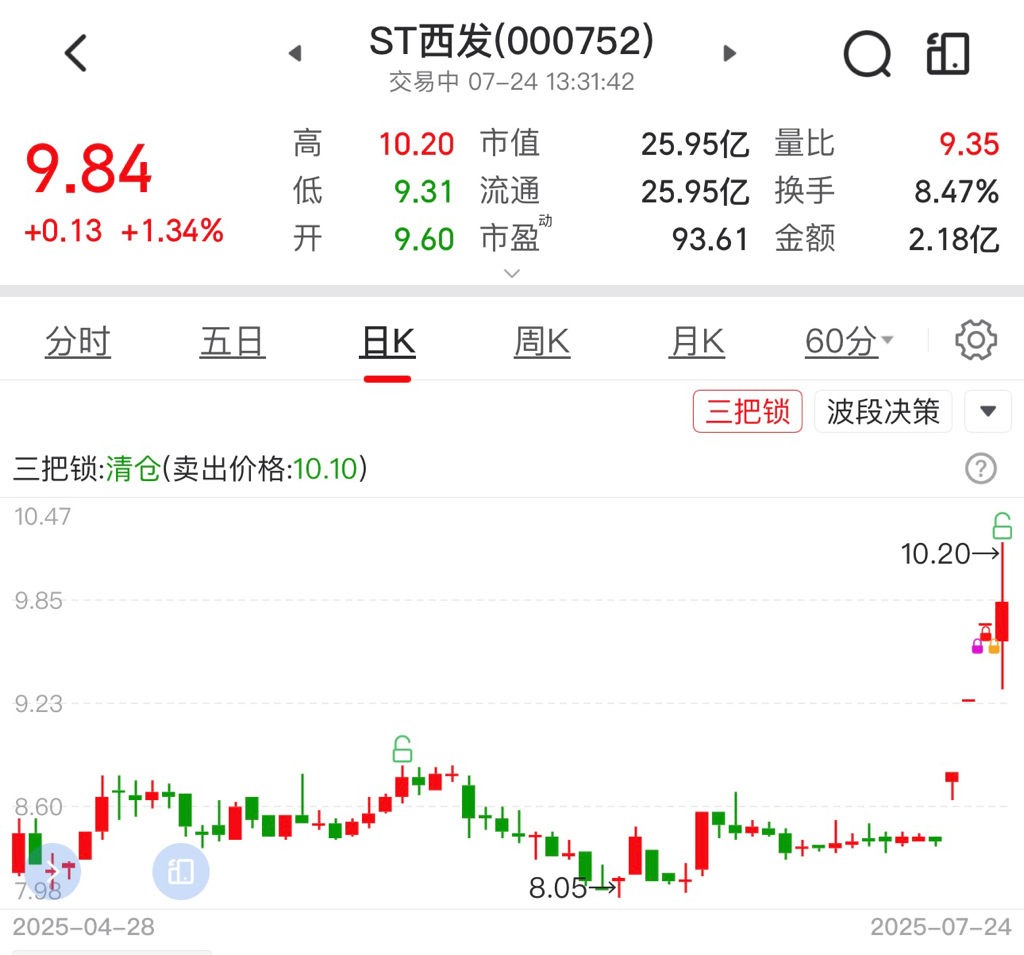Tap the 10.20 high annotation on chart
Image resolution: width=1024 pixels, height=955 pixels.
(935, 554)
